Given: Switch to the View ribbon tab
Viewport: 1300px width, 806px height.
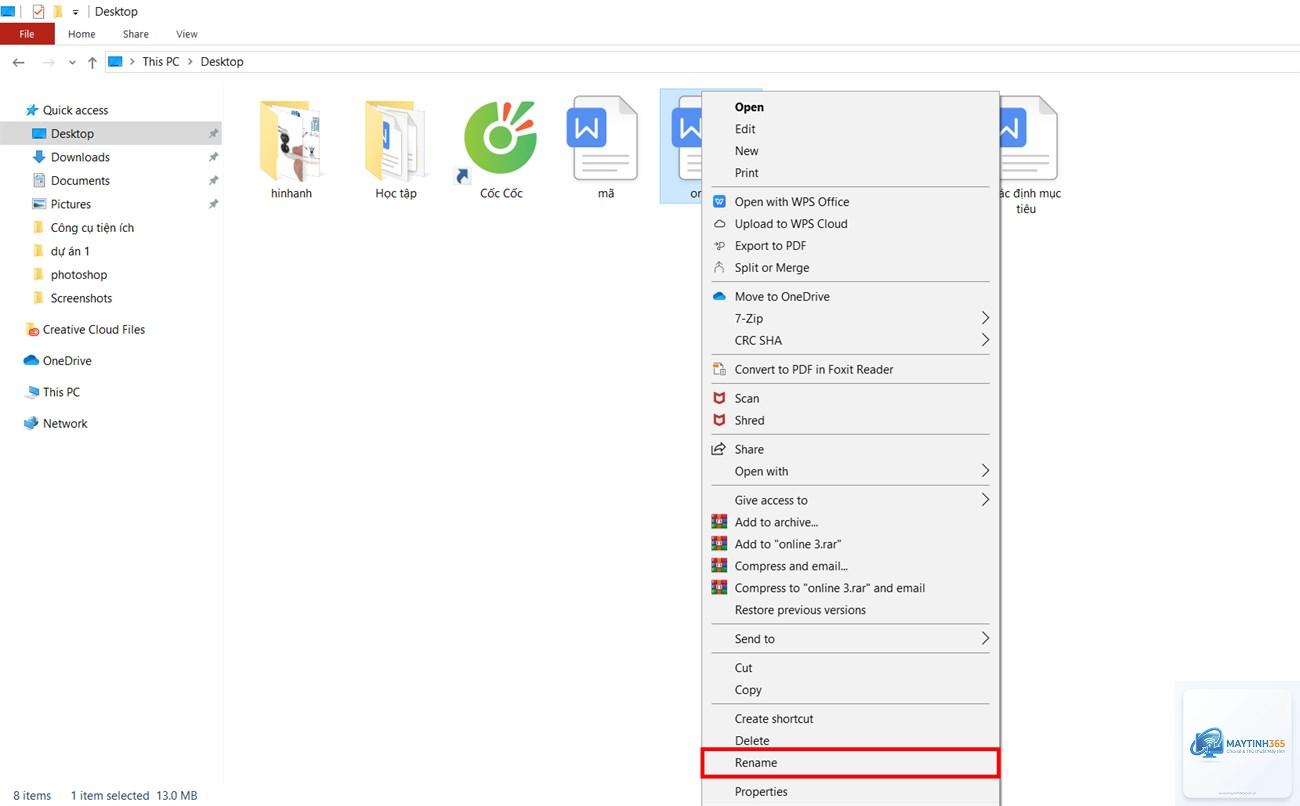Looking at the screenshot, I should [x=187, y=34].
